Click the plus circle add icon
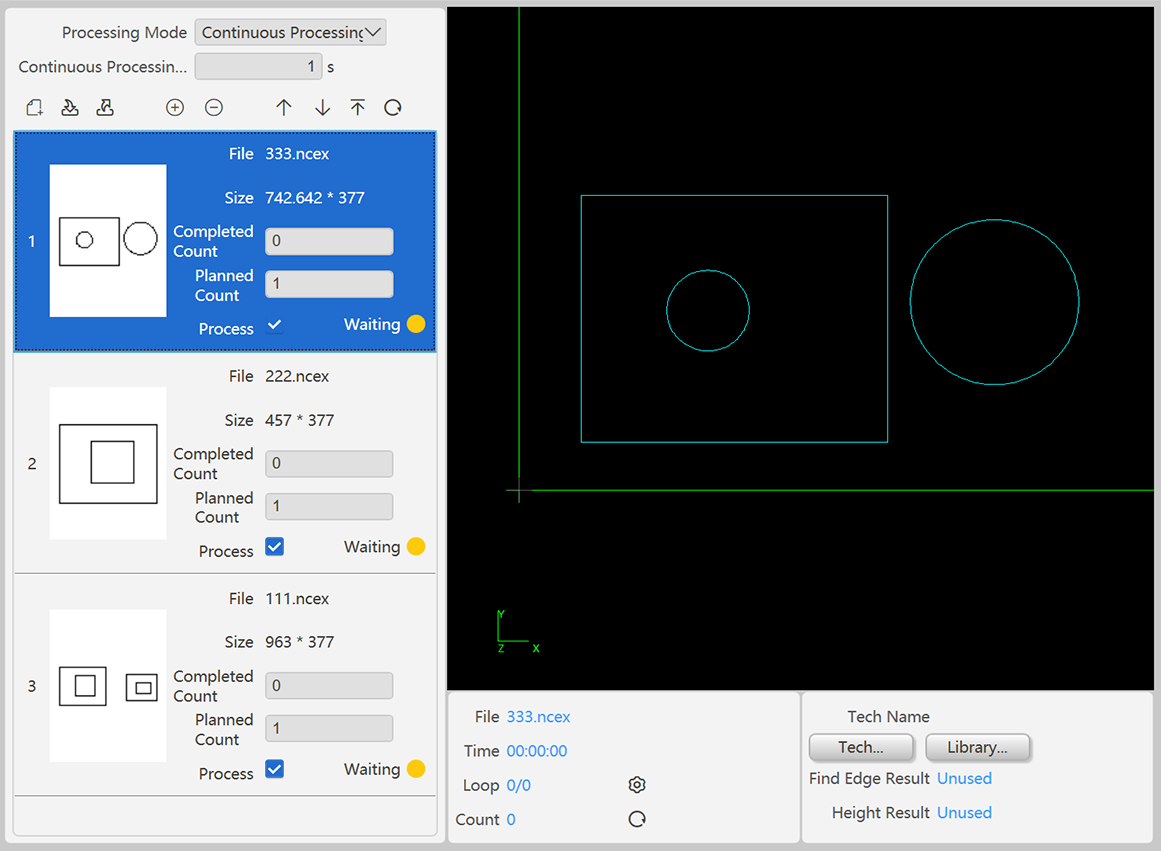Screen dimensions: 1161x851 pyautogui.click(x=175, y=108)
